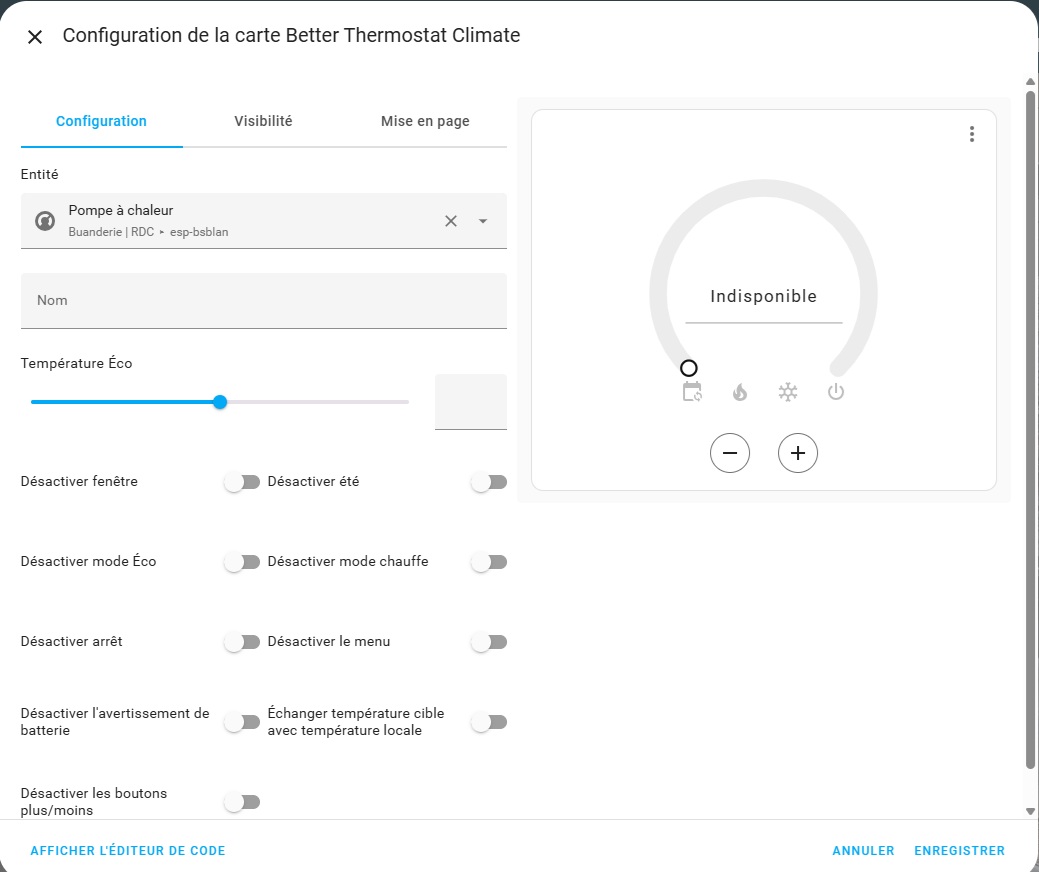Click the Indisponible status text
Viewport: 1039px width, 872px height.
click(x=763, y=296)
